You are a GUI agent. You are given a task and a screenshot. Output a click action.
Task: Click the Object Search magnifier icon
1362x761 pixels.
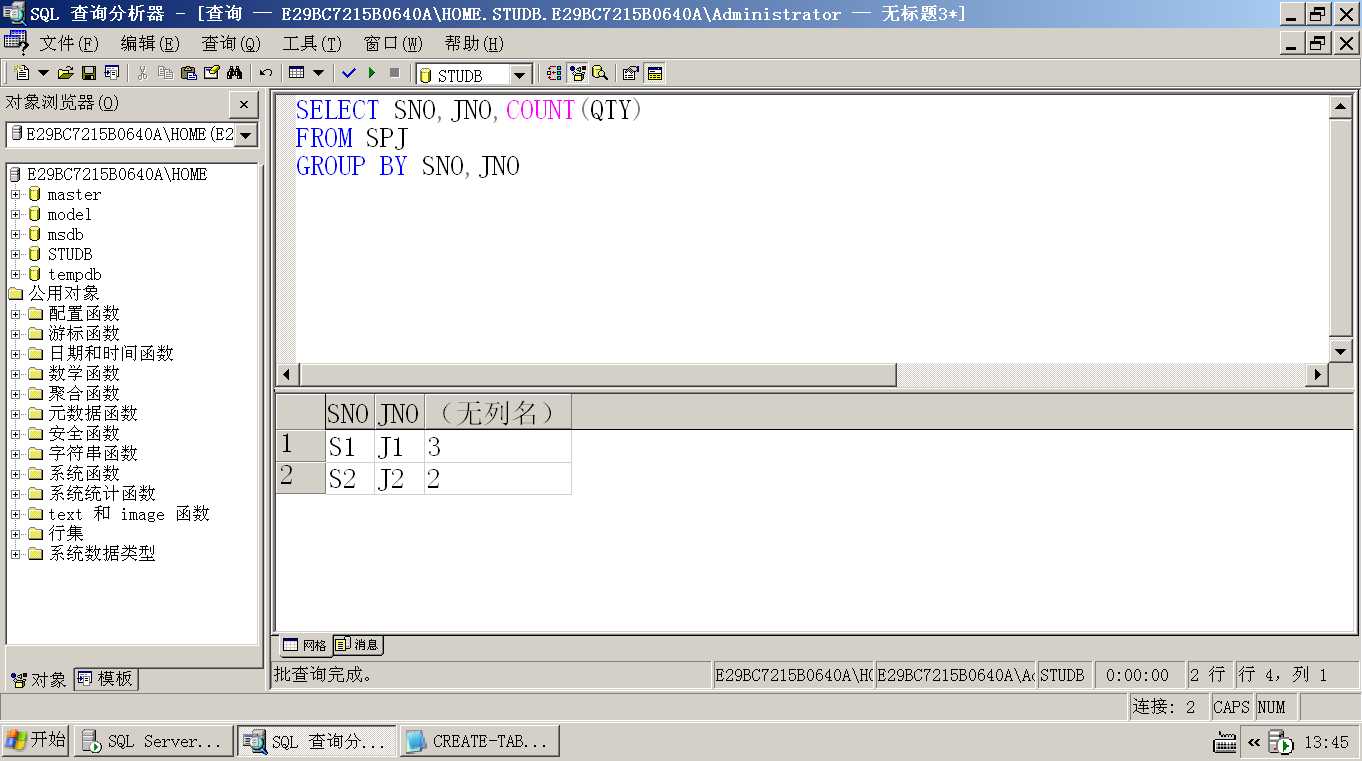tap(600, 73)
